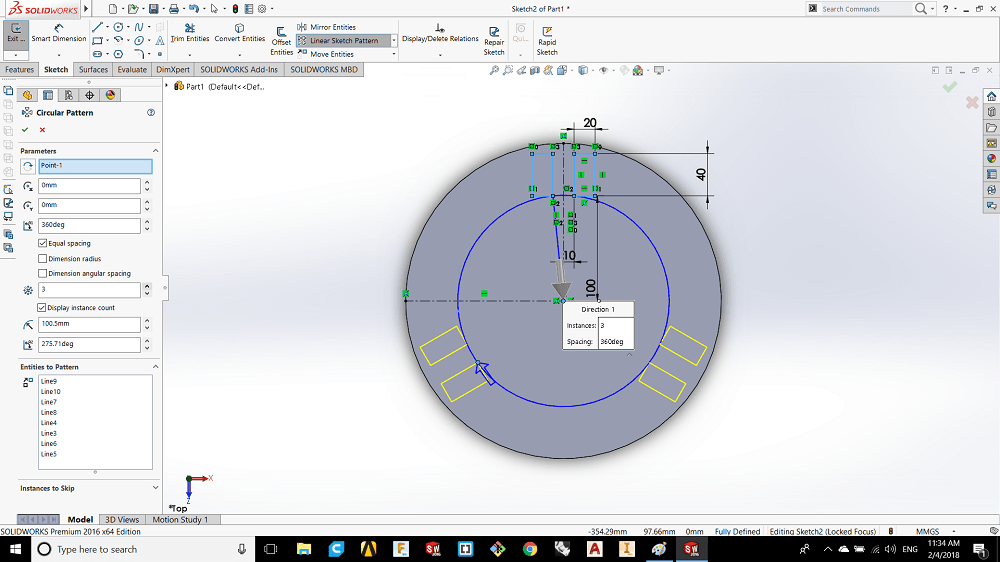Choose the Spline sketch tool
Image resolution: width=1000 pixels, height=562 pixels.
point(138,27)
